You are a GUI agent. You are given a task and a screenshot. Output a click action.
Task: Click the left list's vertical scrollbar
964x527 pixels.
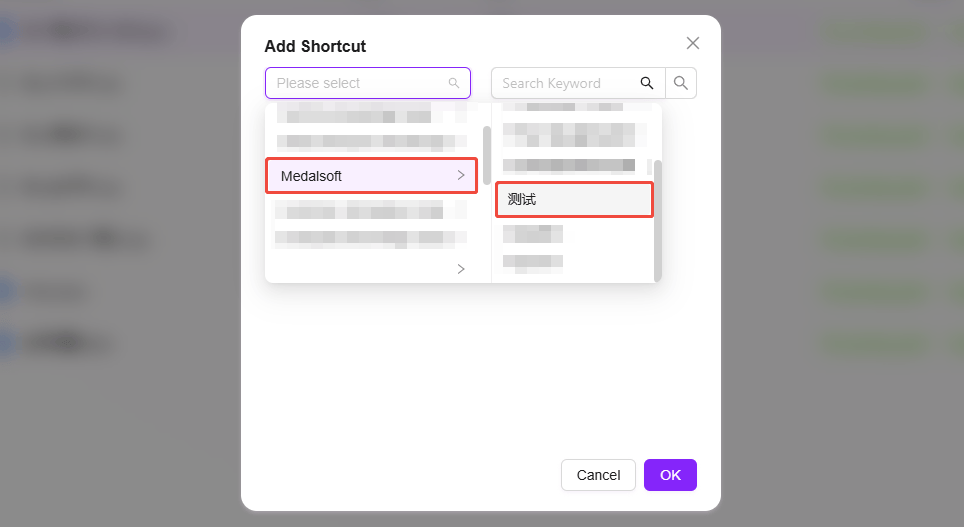[x=487, y=155]
